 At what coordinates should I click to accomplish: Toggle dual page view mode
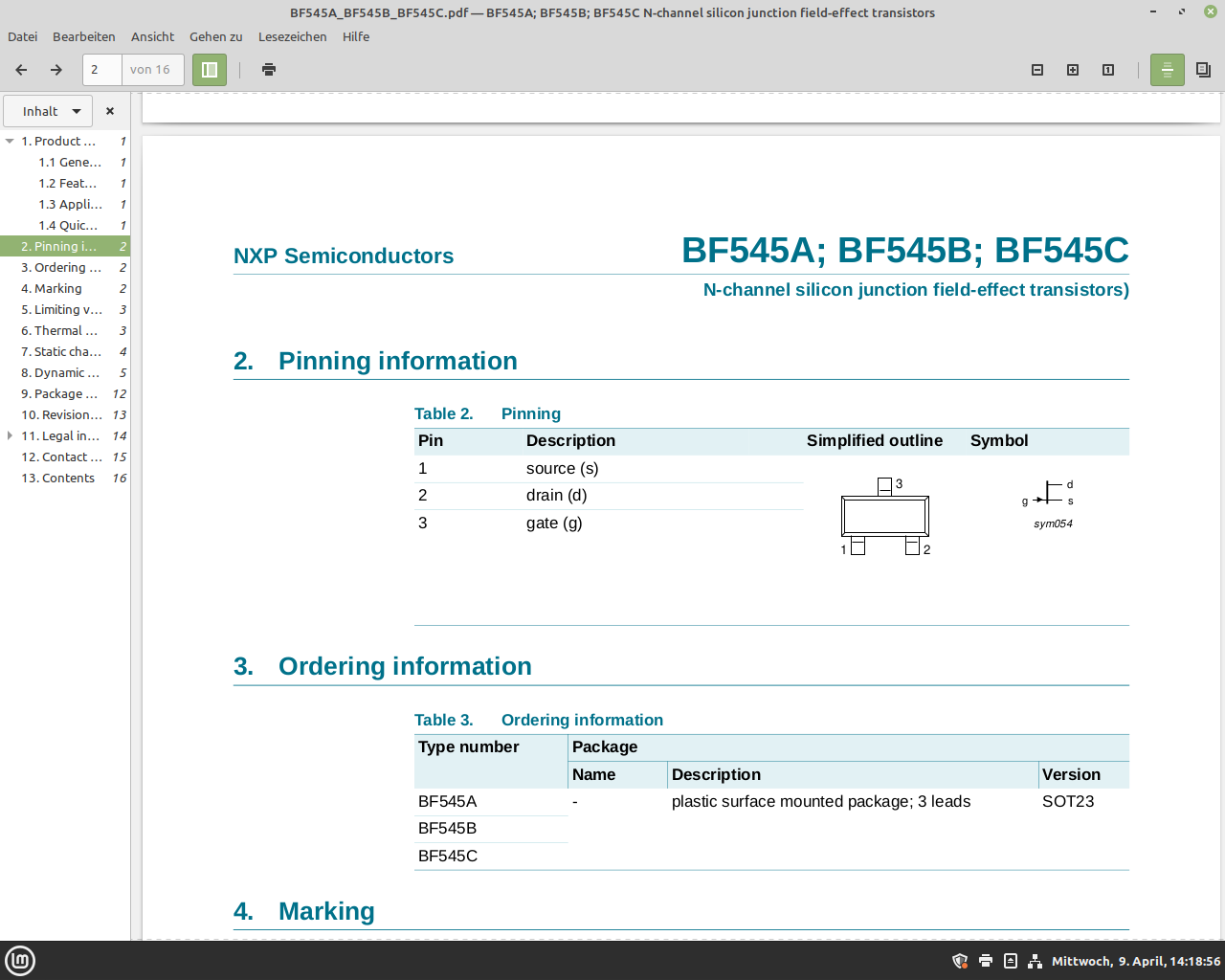(1204, 70)
